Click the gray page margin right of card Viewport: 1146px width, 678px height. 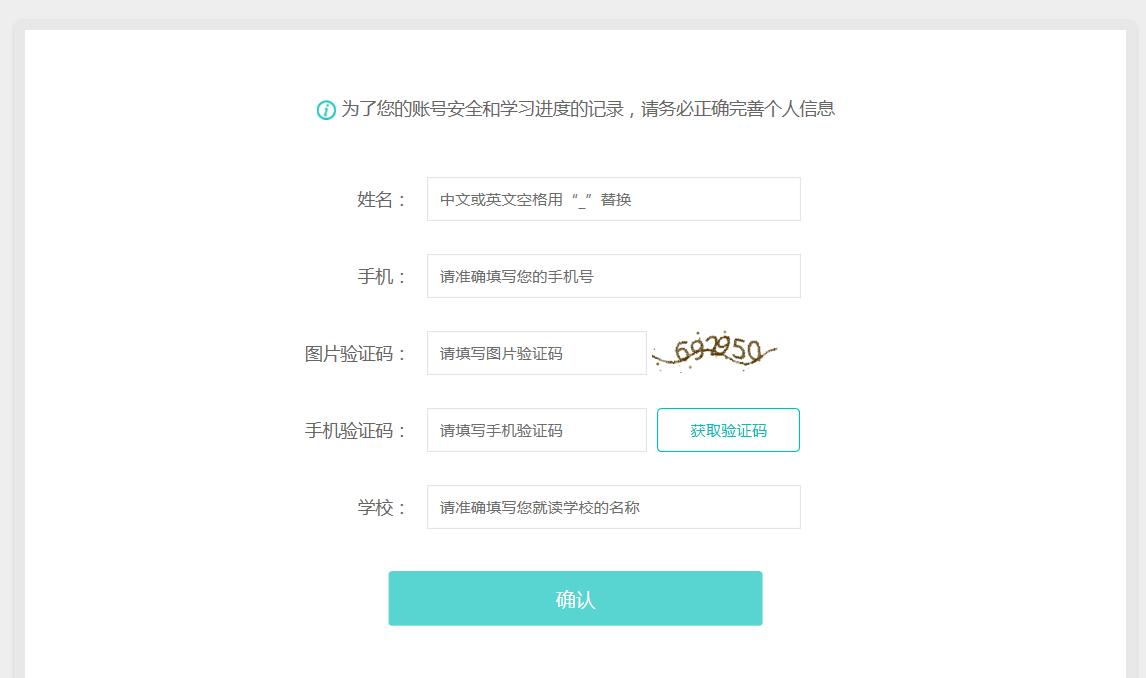1141,351
